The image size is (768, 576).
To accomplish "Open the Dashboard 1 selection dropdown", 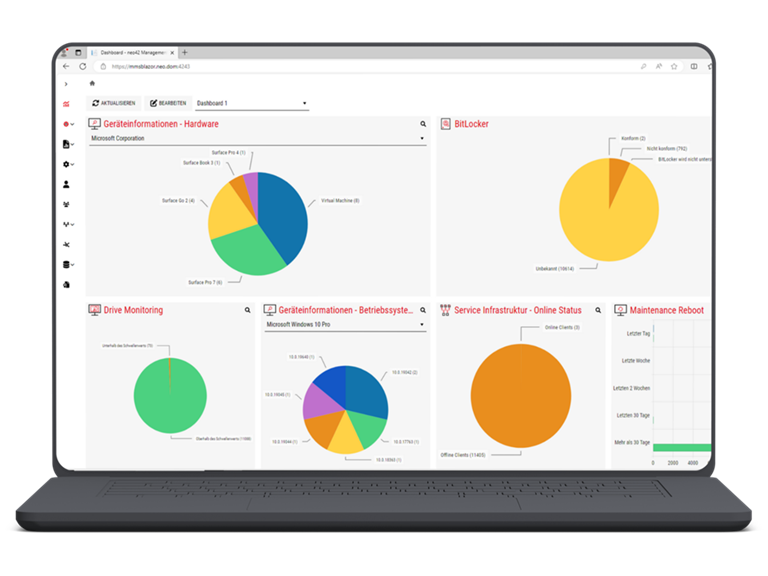I will coord(252,103).
